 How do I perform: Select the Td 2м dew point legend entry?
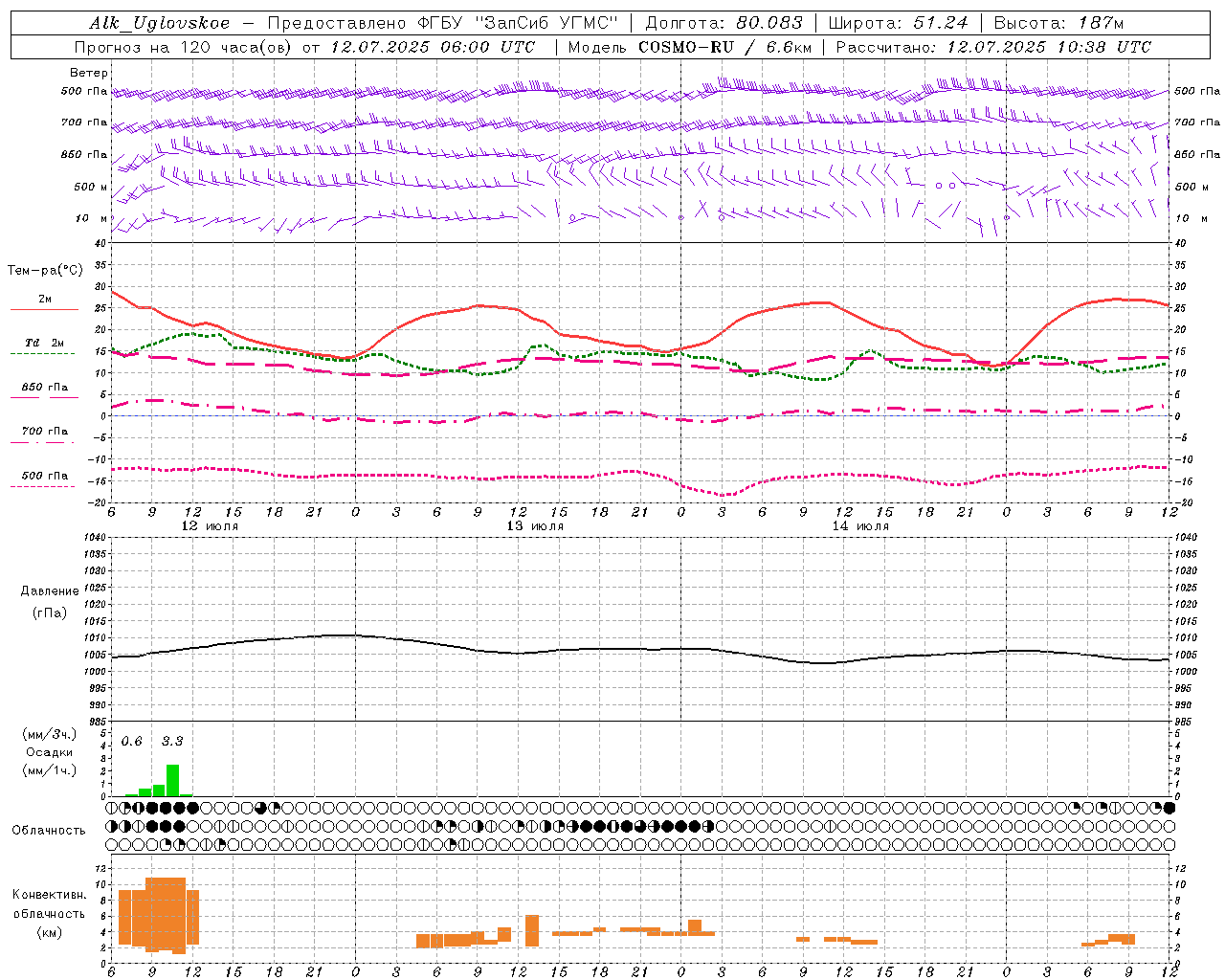45,343
